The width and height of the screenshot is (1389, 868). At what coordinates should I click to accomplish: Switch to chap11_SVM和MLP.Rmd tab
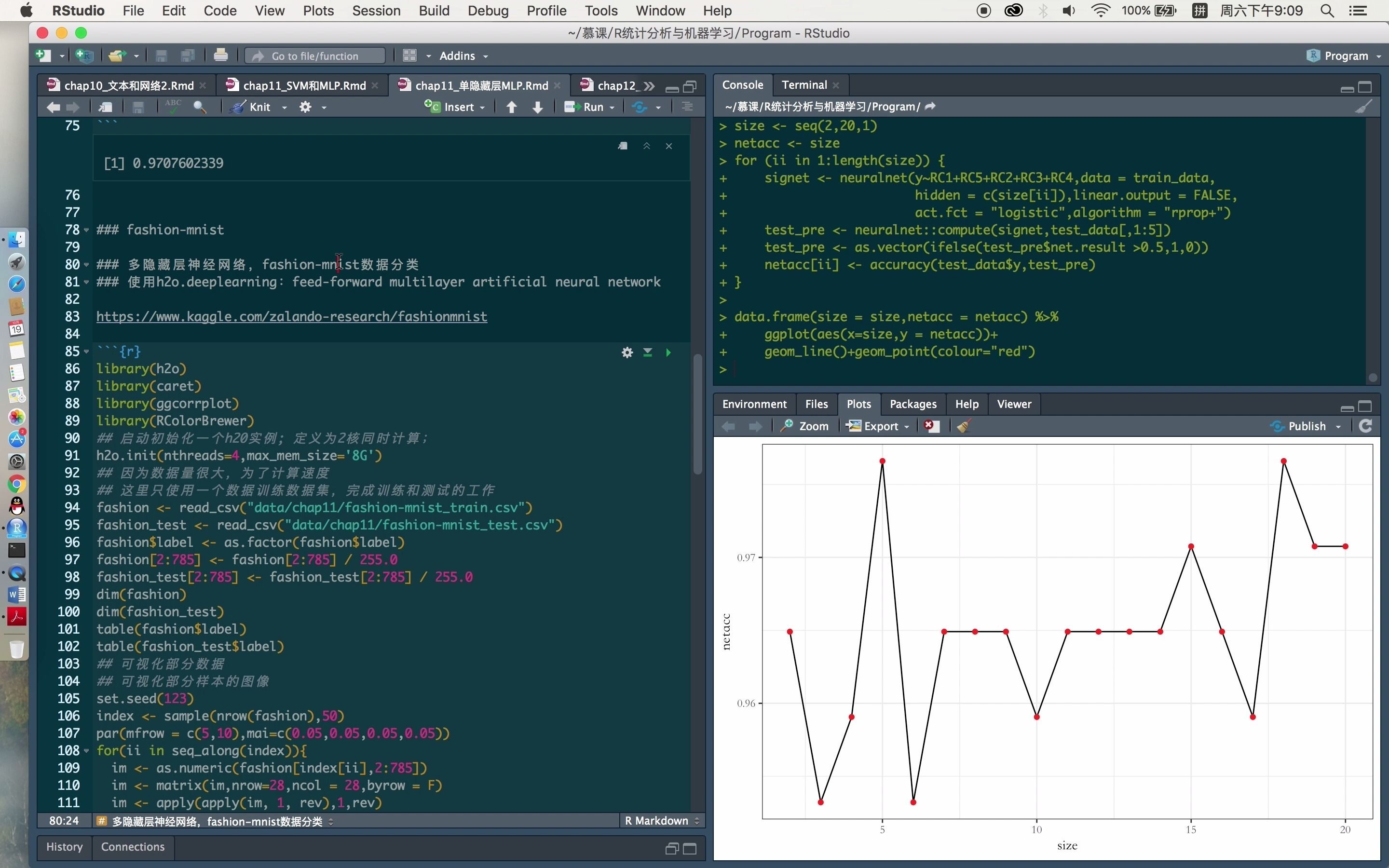(x=304, y=85)
